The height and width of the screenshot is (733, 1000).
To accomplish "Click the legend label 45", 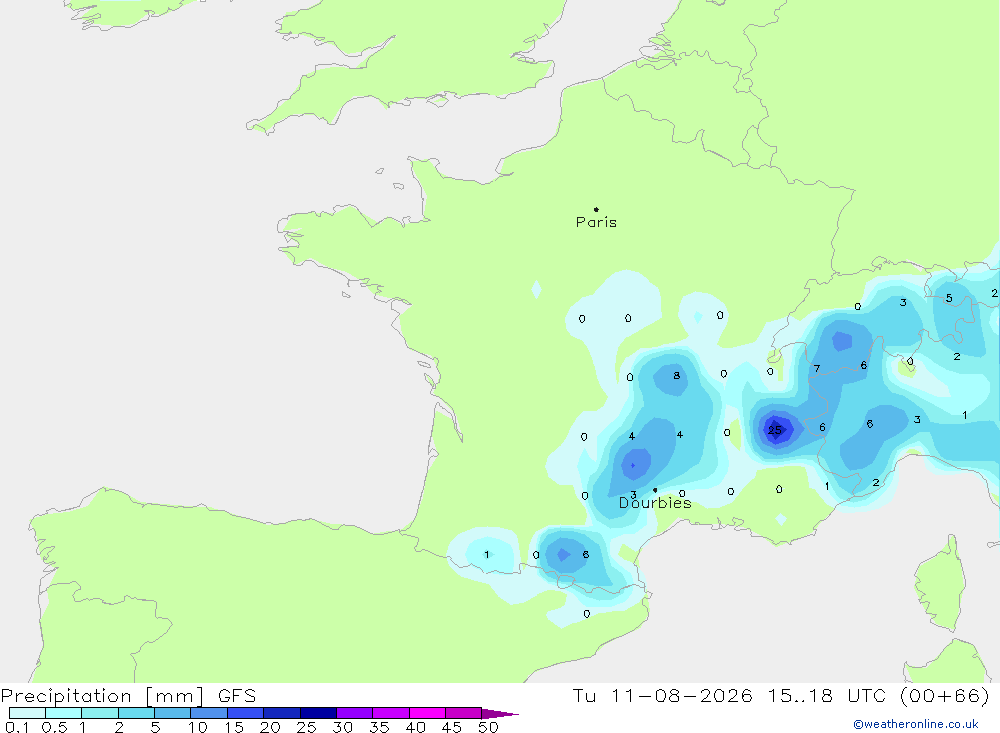I will (x=452, y=727).
